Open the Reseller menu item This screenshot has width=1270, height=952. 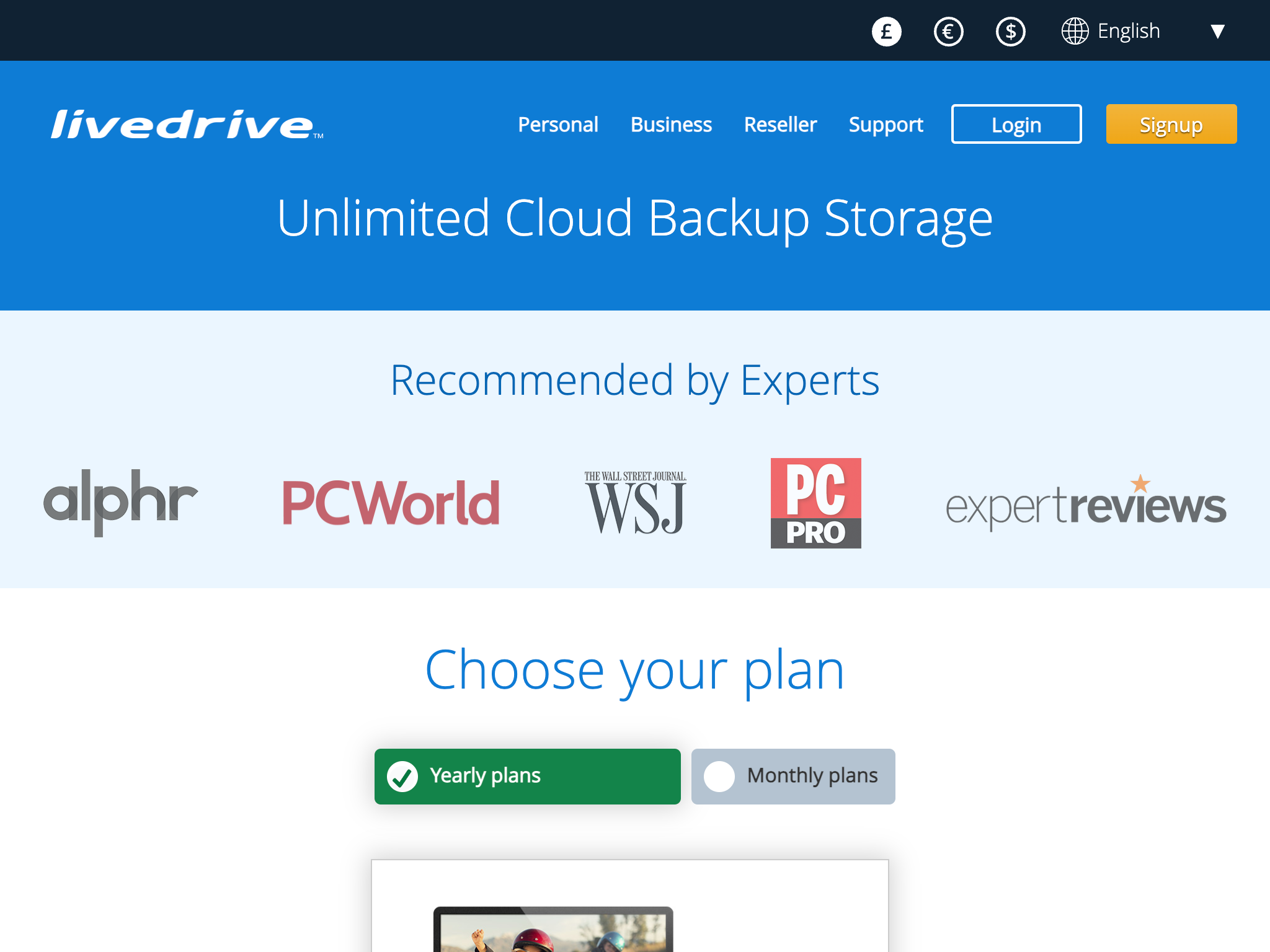click(x=780, y=125)
